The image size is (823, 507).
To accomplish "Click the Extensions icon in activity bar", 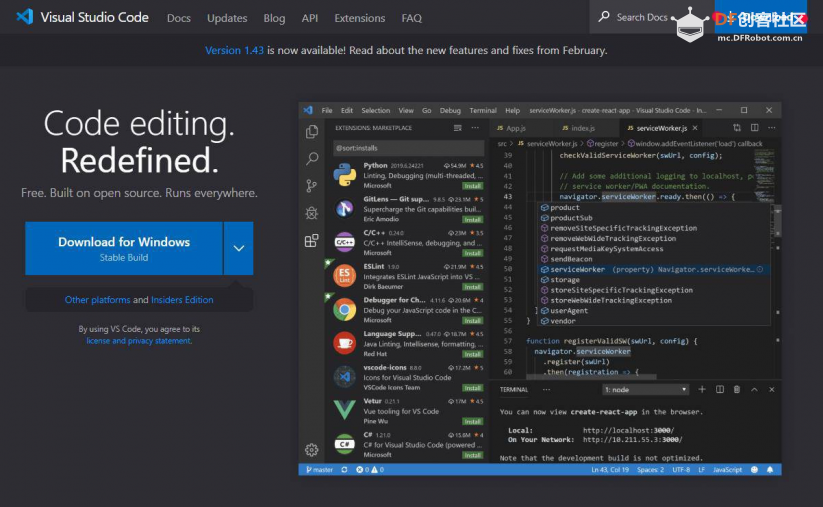I will [x=312, y=240].
